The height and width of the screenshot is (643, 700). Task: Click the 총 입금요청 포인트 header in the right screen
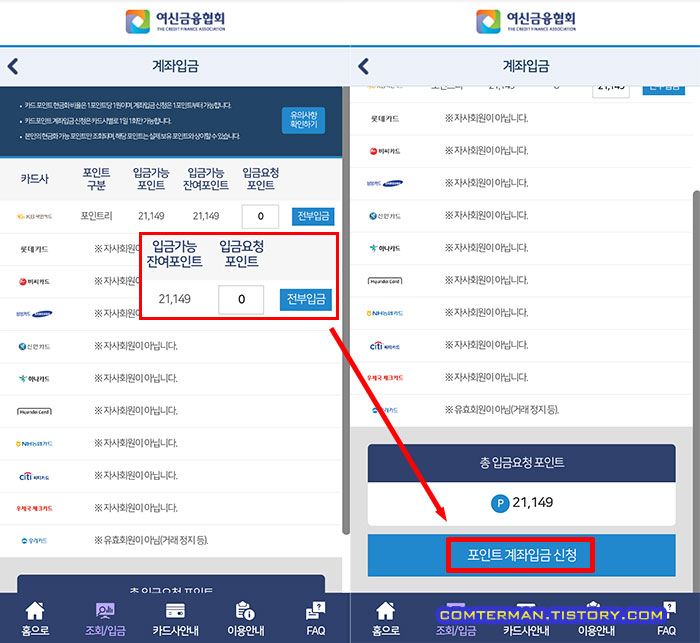(521, 463)
